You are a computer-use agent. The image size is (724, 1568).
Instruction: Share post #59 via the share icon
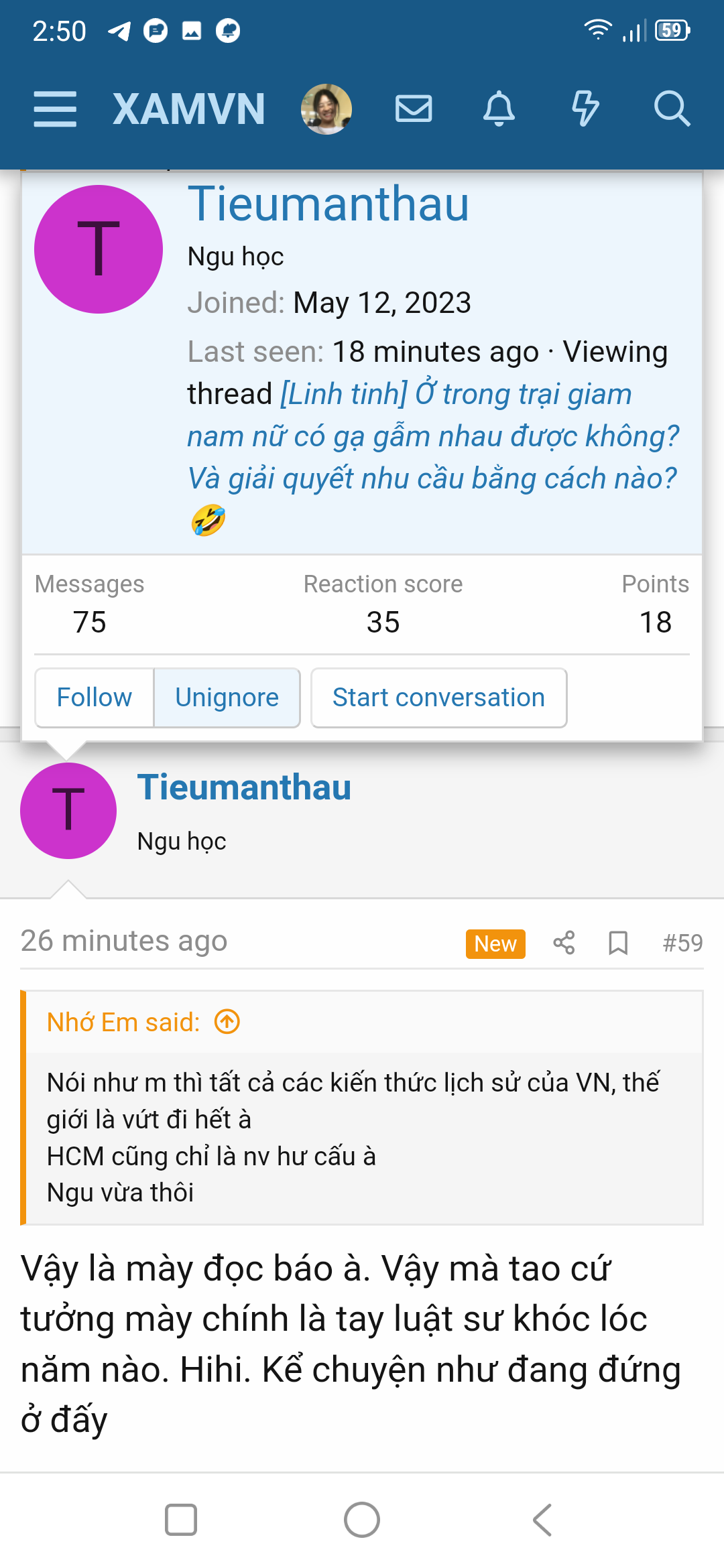[x=563, y=943]
